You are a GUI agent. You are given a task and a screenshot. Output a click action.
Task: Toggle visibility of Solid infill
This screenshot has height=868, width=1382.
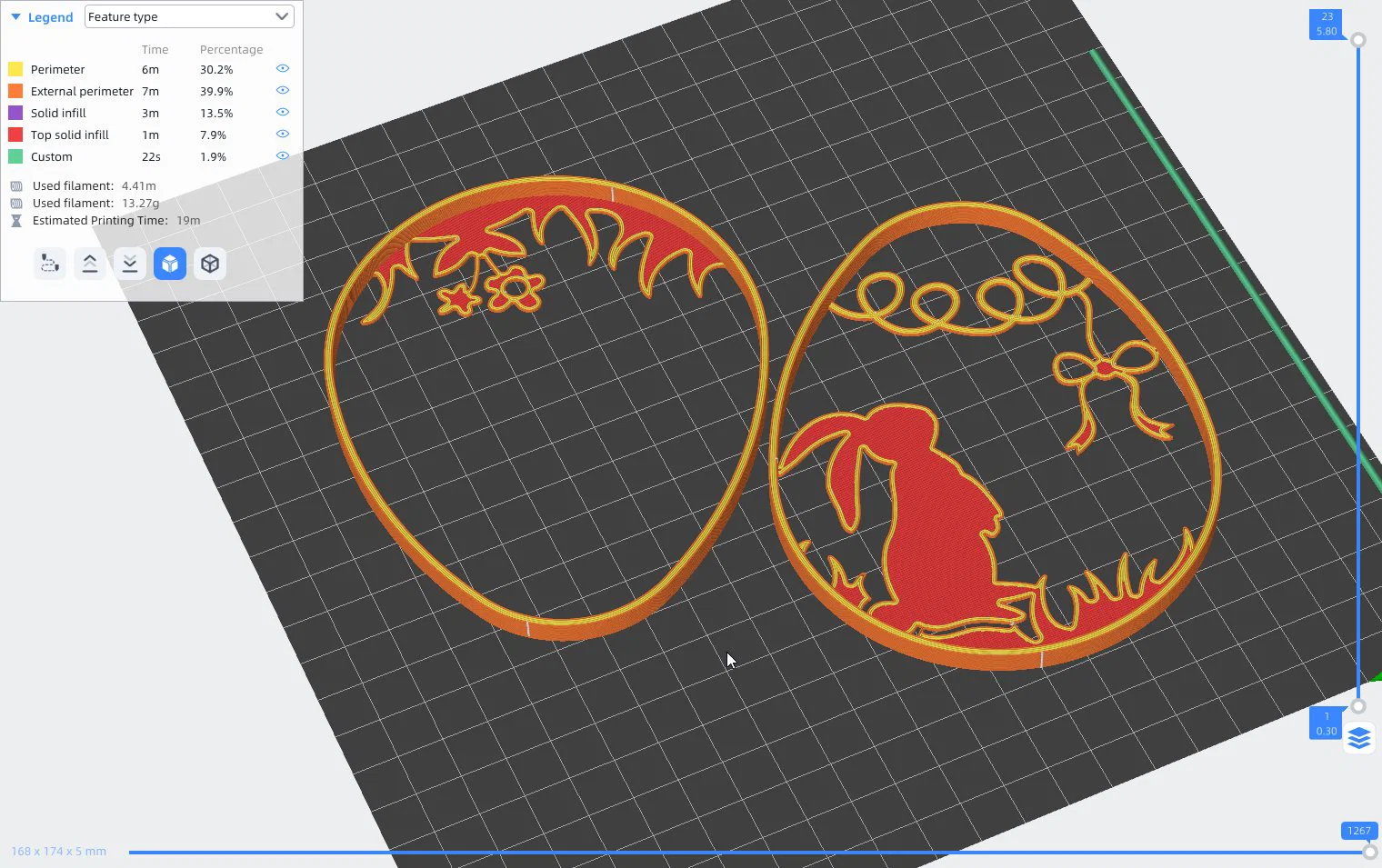click(x=283, y=113)
